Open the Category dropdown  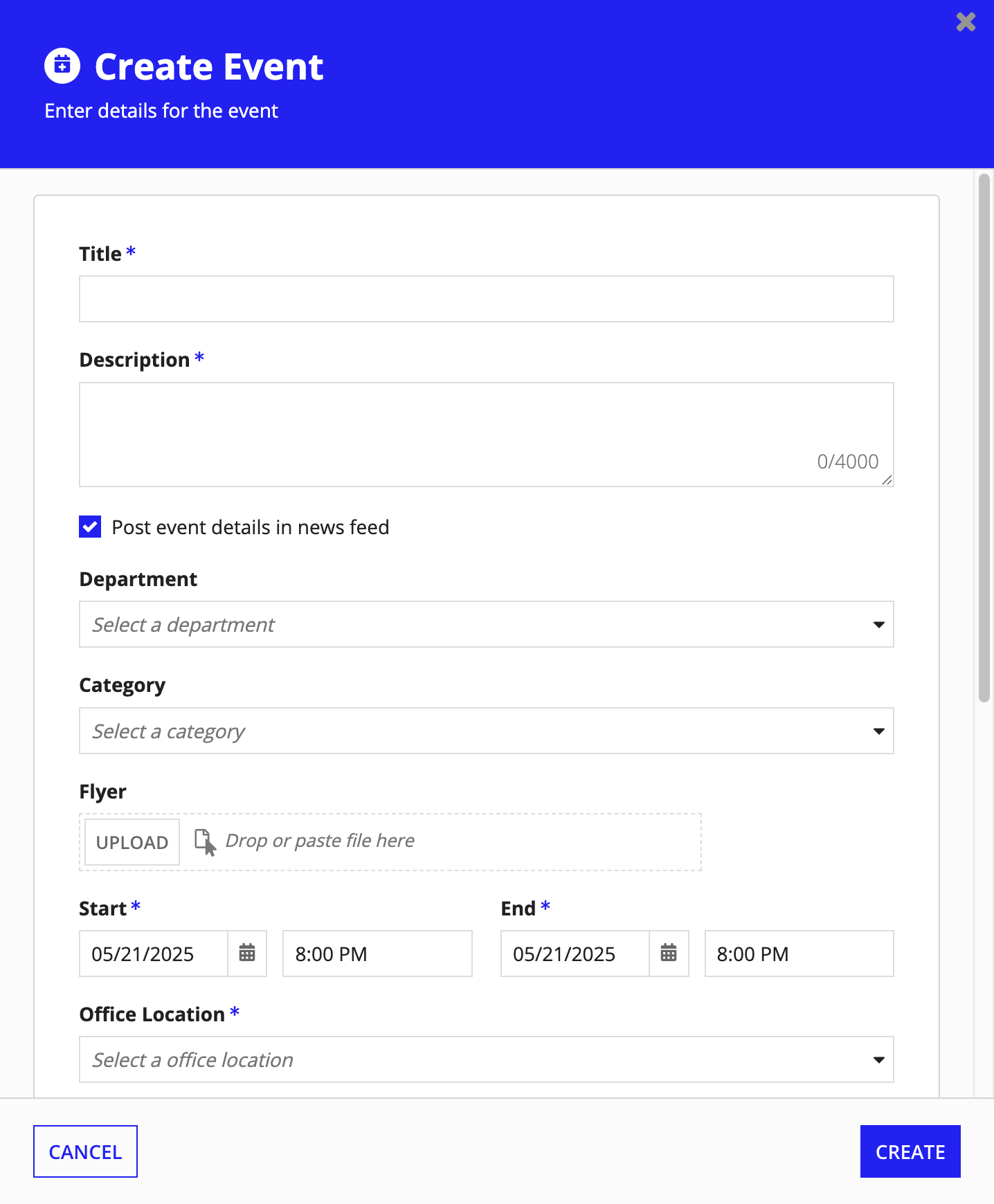pyautogui.click(x=487, y=731)
